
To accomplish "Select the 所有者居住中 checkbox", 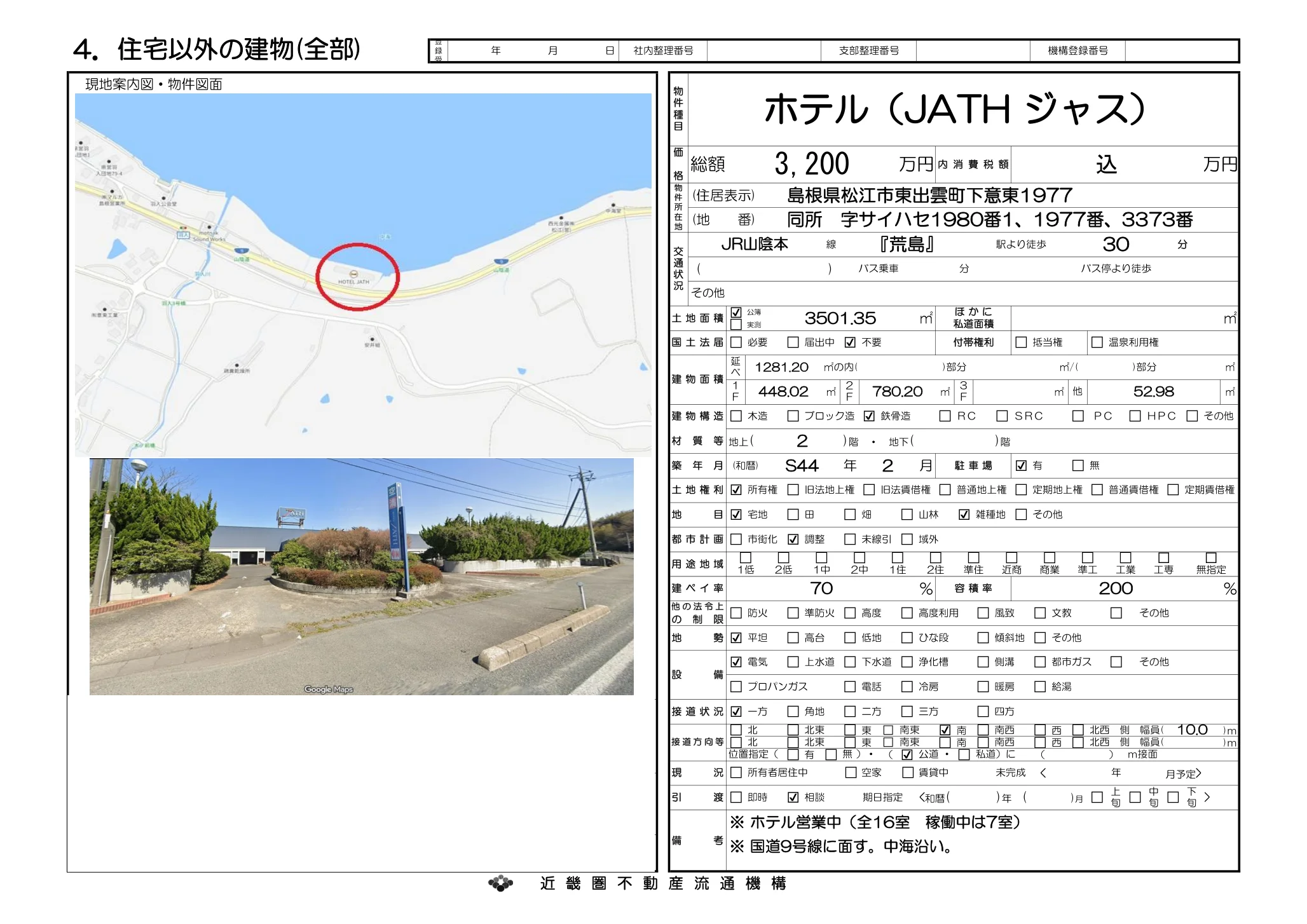I will [x=736, y=773].
